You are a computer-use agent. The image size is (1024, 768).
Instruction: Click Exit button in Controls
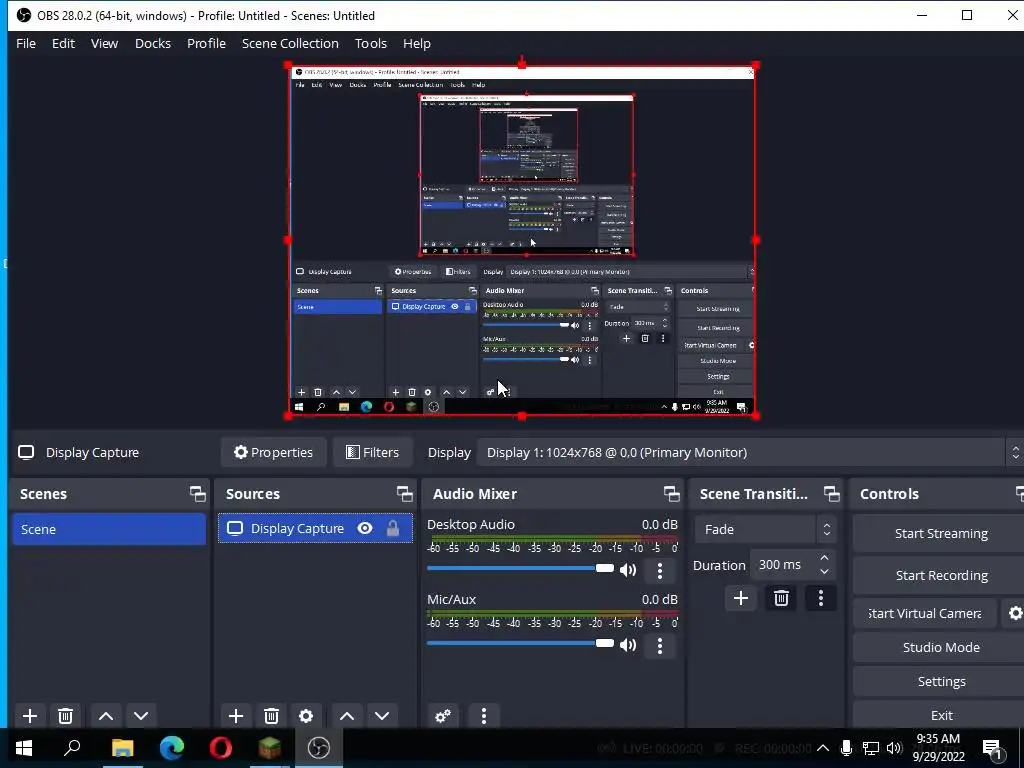940,715
